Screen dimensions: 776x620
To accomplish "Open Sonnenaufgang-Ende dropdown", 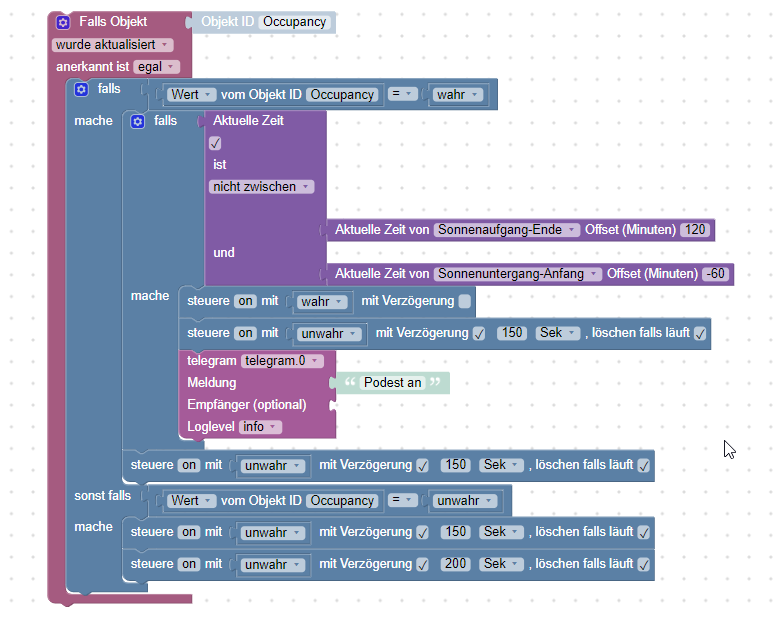I will (507, 230).
